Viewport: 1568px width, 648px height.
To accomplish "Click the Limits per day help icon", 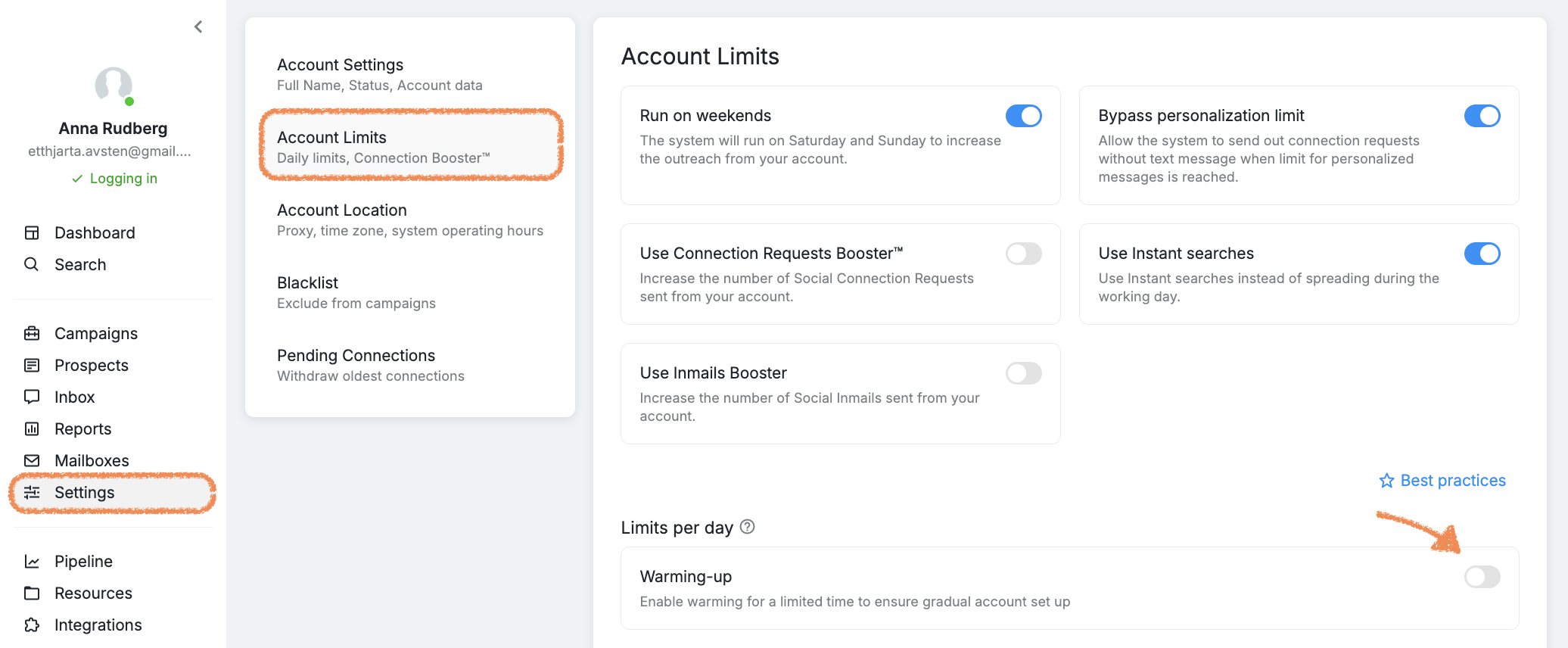I will [x=748, y=527].
